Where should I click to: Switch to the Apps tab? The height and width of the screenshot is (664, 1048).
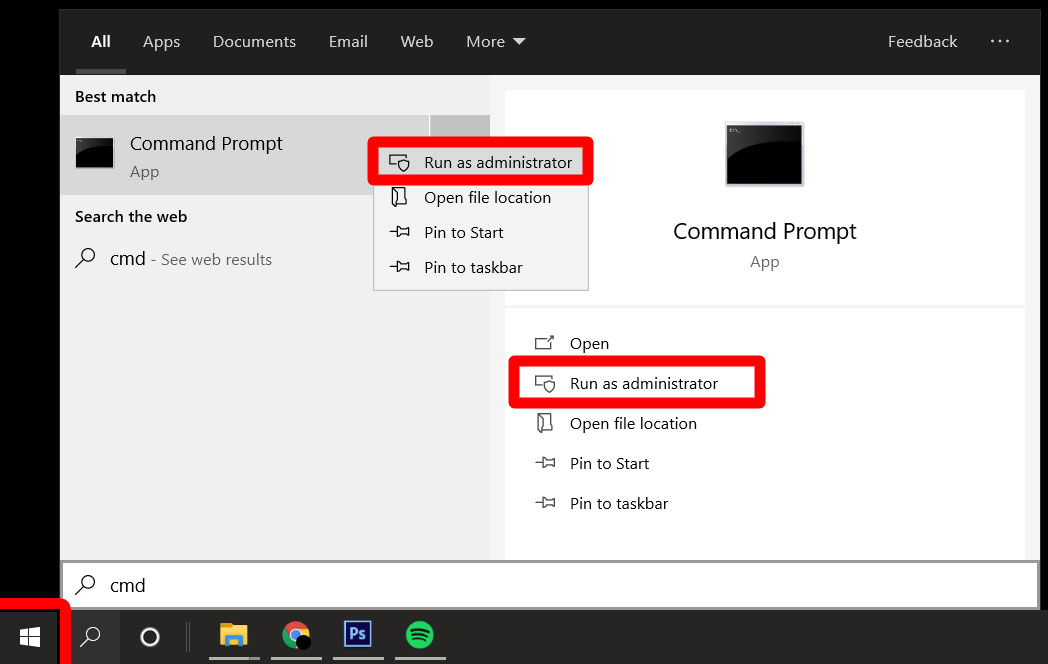tap(161, 42)
